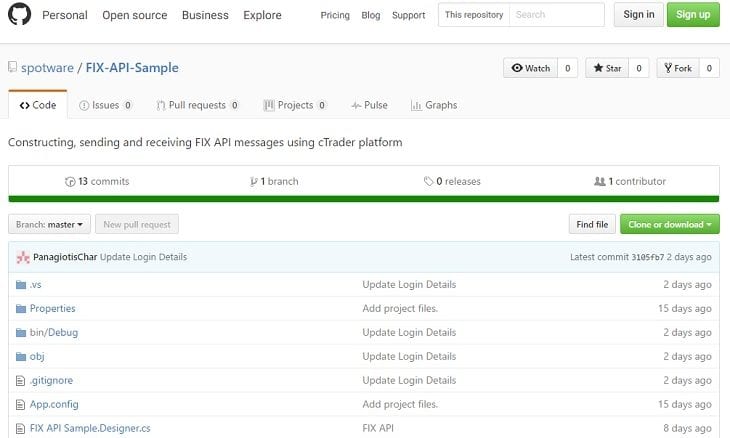Click the This repository search scope label
The image size is (730, 438).
tap(474, 14)
